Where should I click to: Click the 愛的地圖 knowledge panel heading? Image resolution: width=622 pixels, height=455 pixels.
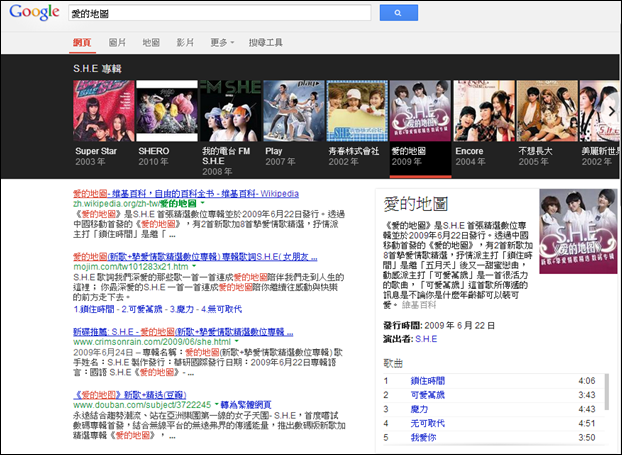tap(416, 204)
